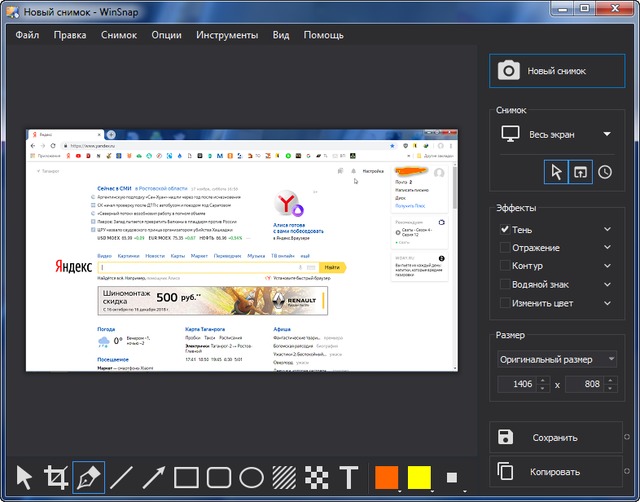Expand the Контур effect settings chevron
The height and width of the screenshot is (502, 640).
(x=607, y=266)
